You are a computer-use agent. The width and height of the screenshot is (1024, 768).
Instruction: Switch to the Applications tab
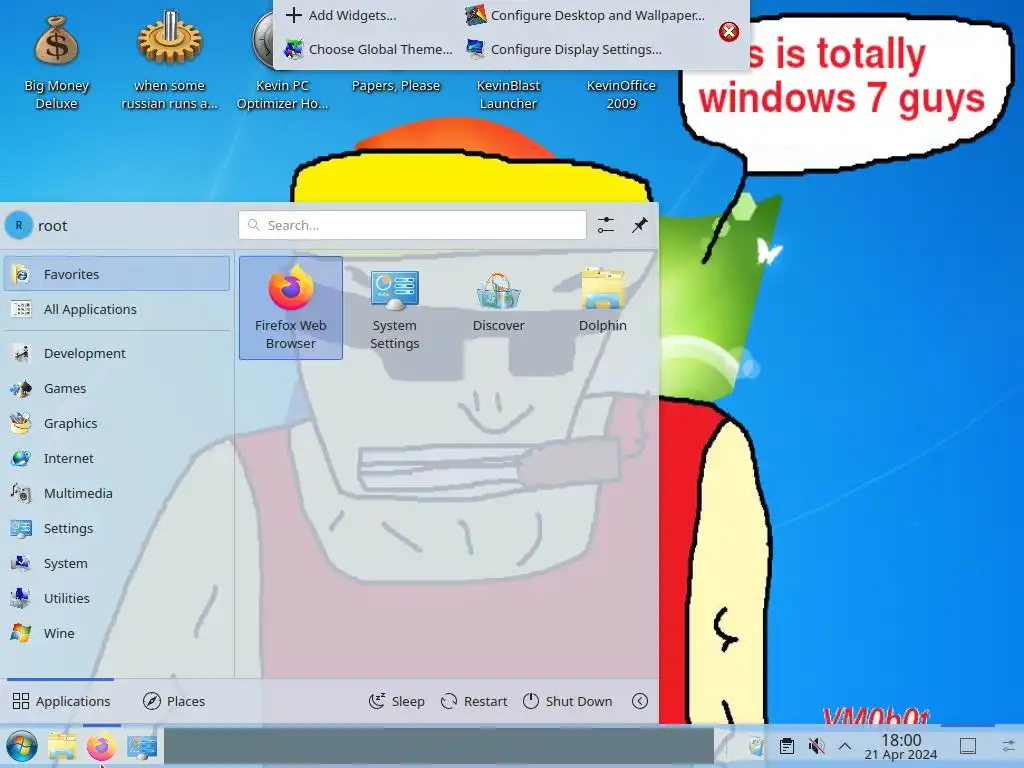[x=61, y=701]
